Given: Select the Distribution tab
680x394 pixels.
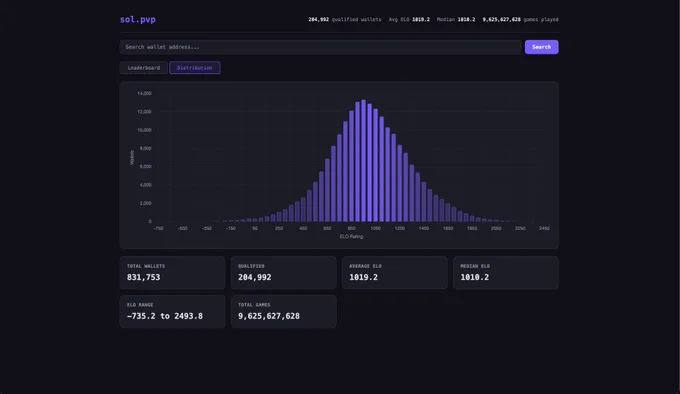Looking at the screenshot, I should pos(195,68).
